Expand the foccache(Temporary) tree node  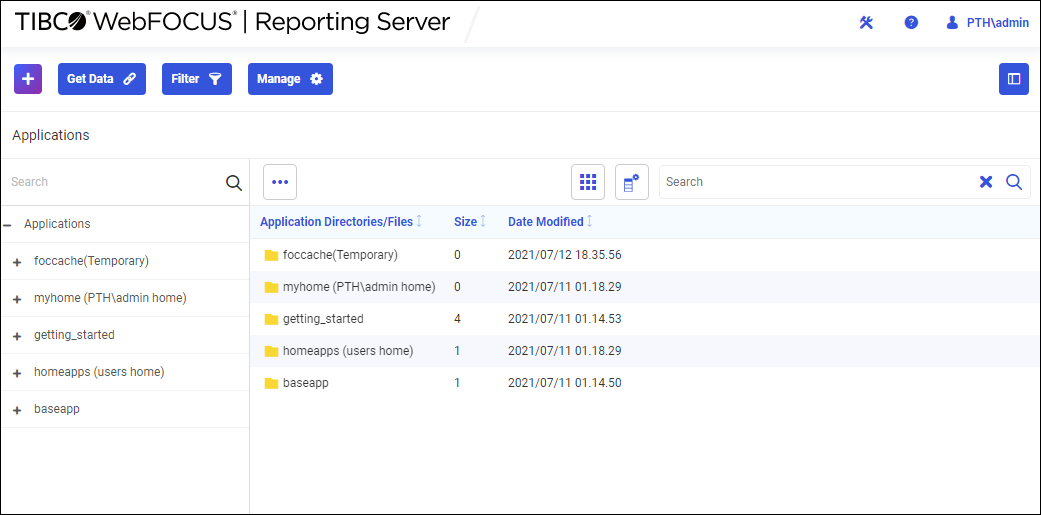pos(17,262)
